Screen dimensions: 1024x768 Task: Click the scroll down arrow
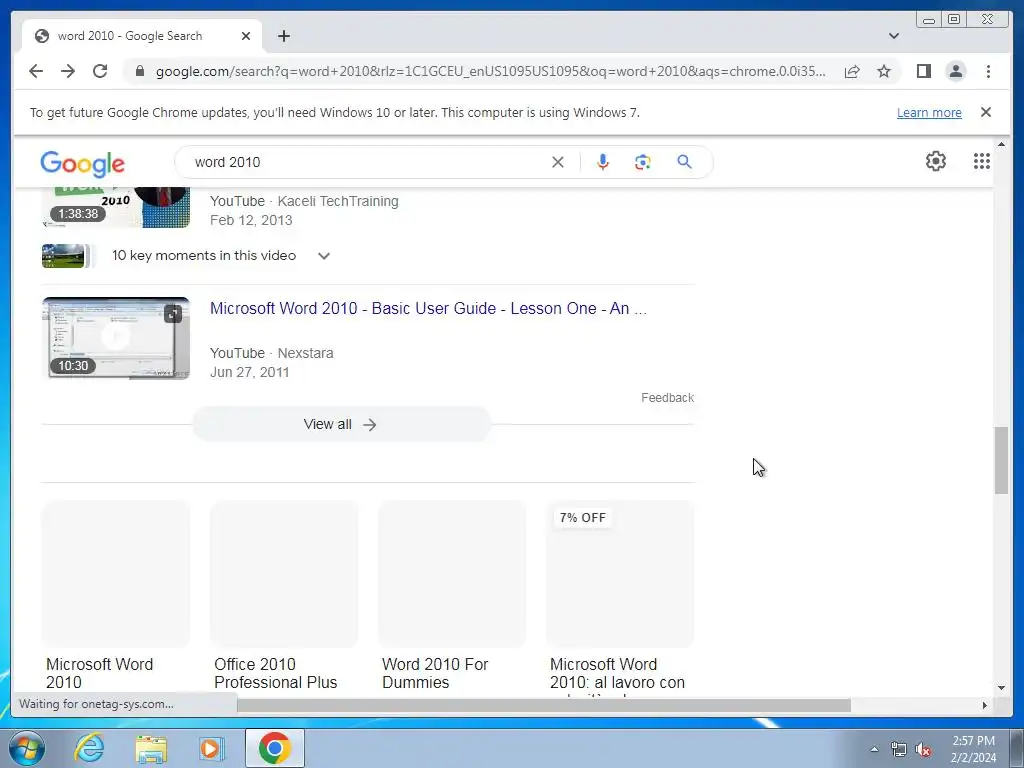point(1001,688)
